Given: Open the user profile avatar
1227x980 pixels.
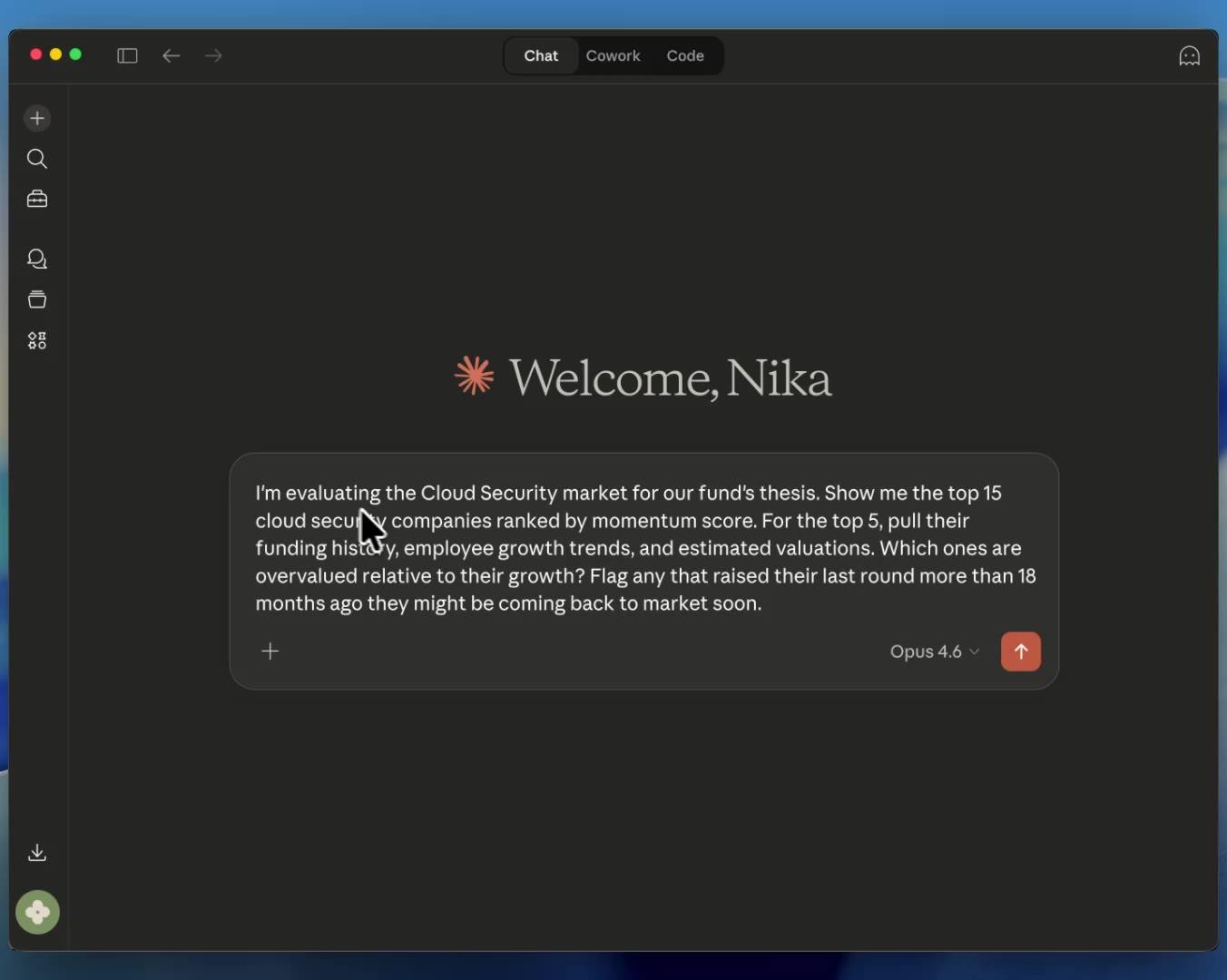Looking at the screenshot, I should (x=37, y=912).
